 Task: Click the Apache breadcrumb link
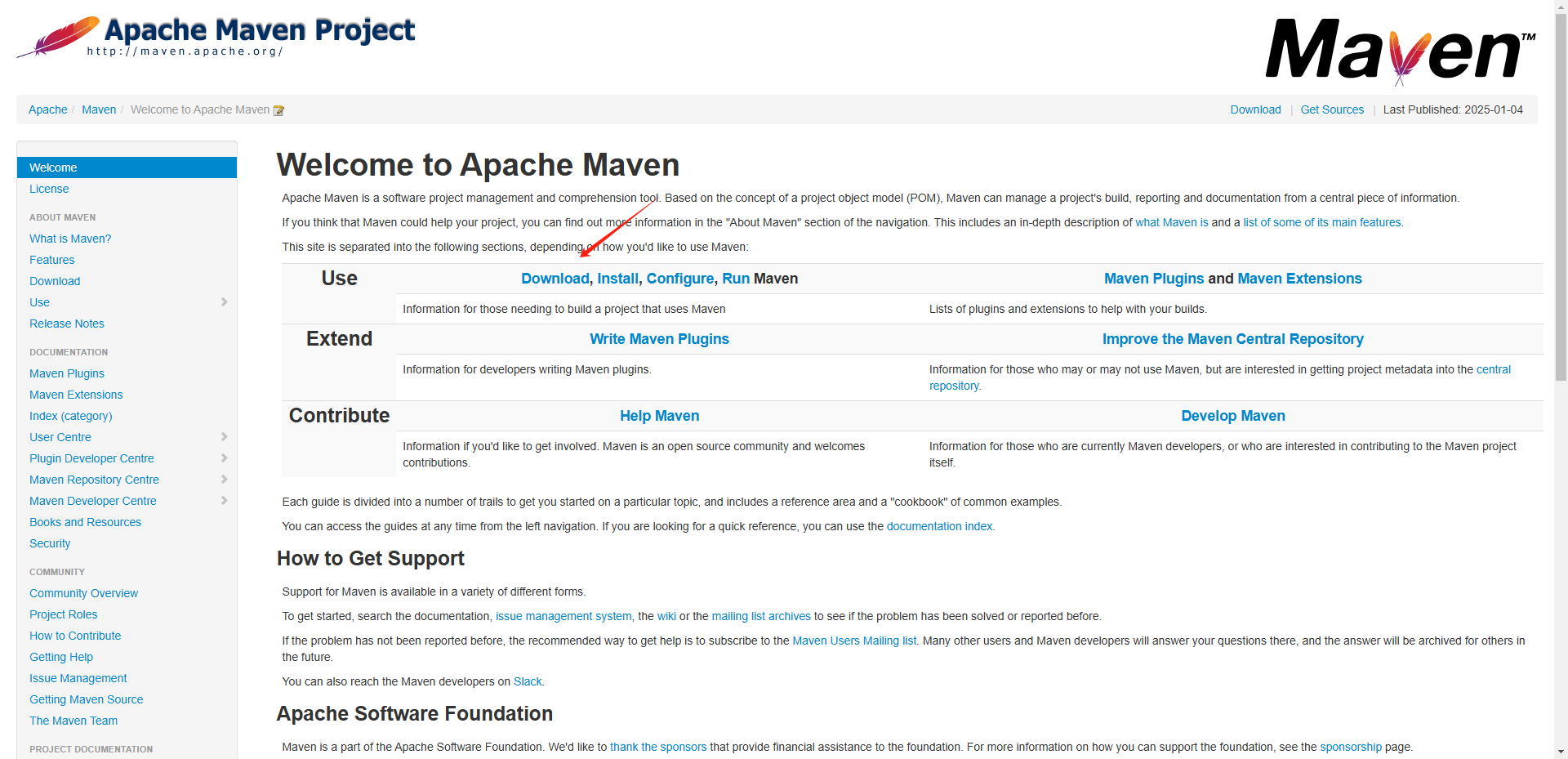(x=48, y=109)
